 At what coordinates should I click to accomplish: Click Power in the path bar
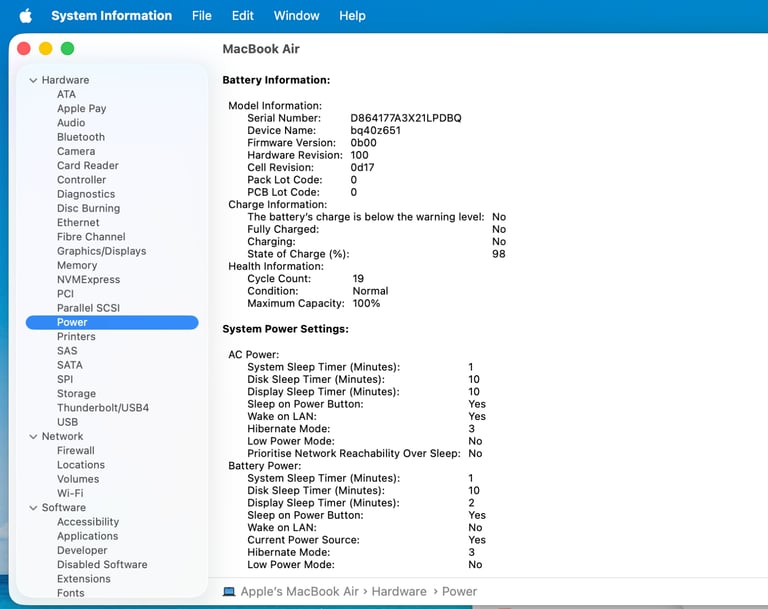[x=459, y=592]
